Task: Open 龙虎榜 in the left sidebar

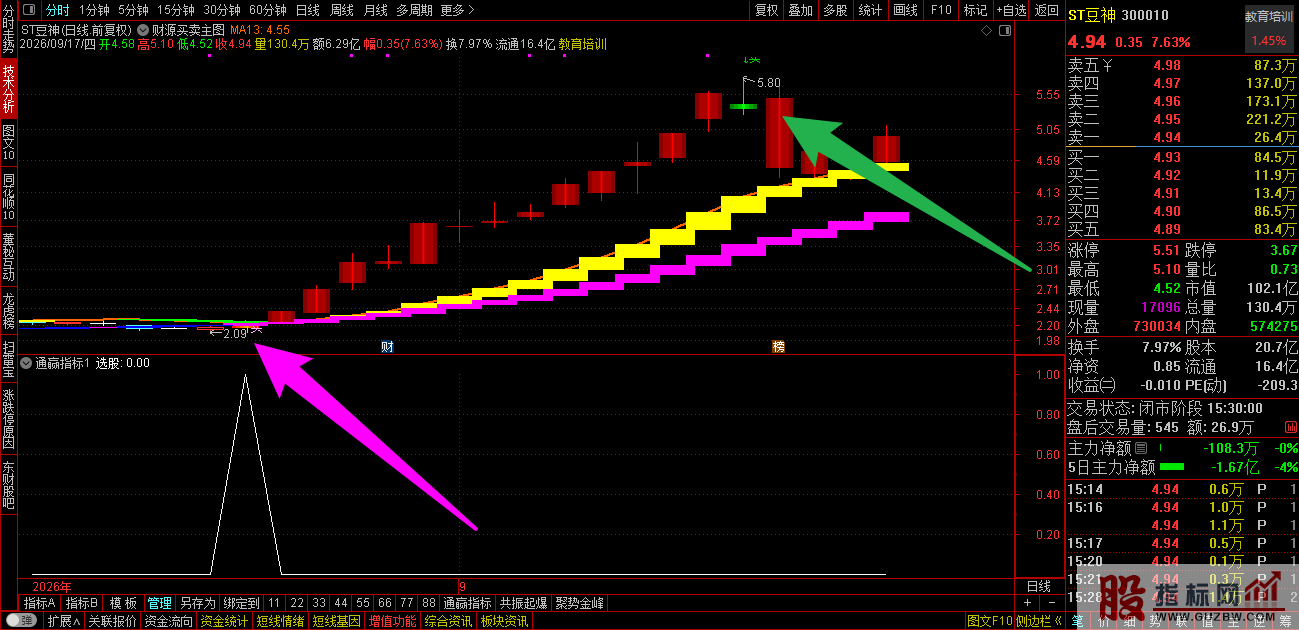Action: click(8, 310)
